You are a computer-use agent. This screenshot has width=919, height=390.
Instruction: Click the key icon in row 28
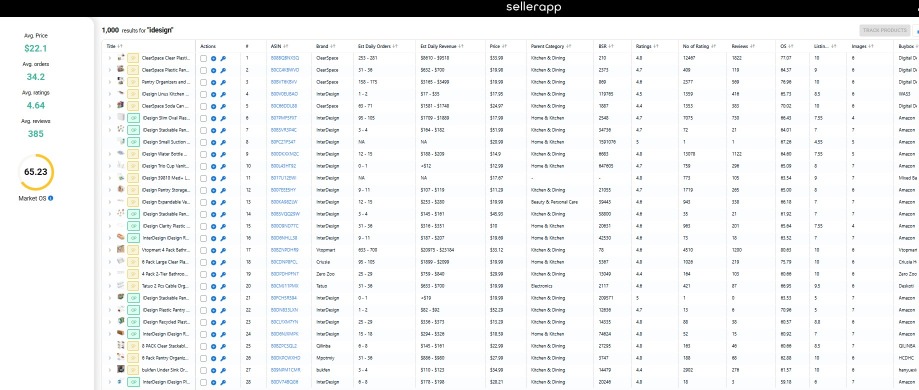click(223, 382)
